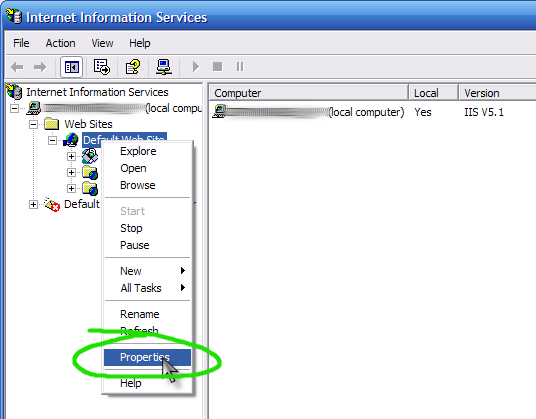Image resolution: width=536 pixels, height=419 pixels.
Task: Collapse the Web Sites tree node
Action: pyautogui.click(x=33, y=124)
